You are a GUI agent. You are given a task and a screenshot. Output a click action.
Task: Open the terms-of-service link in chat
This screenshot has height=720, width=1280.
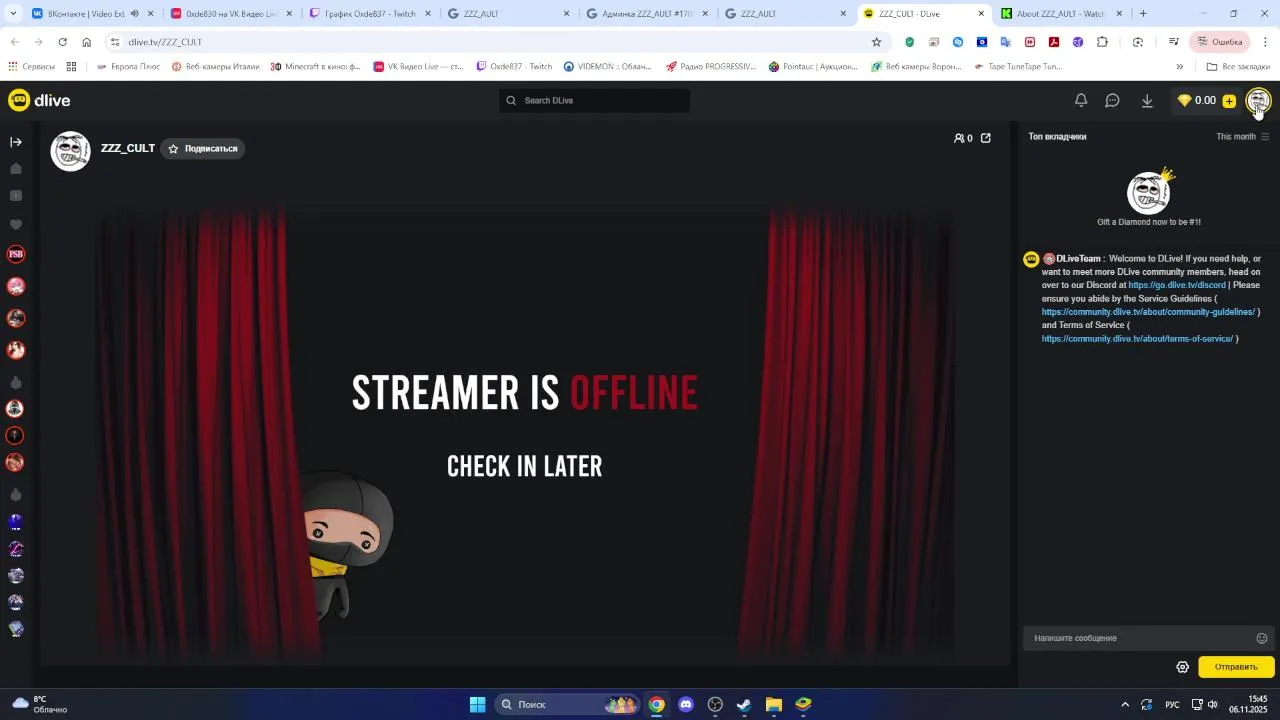[x=1137, y=339]
